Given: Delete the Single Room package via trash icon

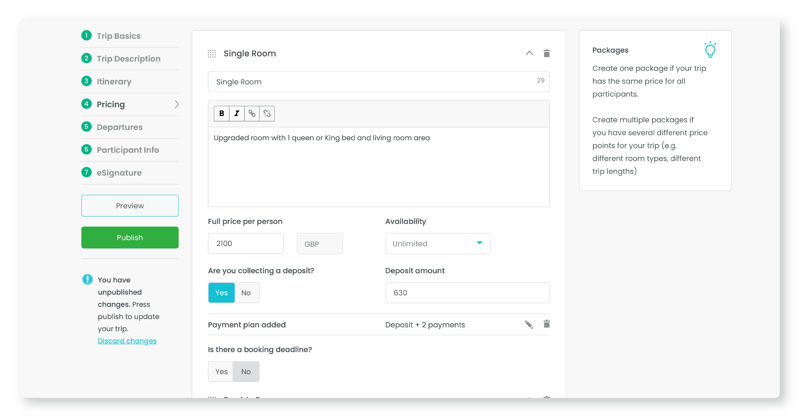Looking at the screenshot, I should point(546,53).
